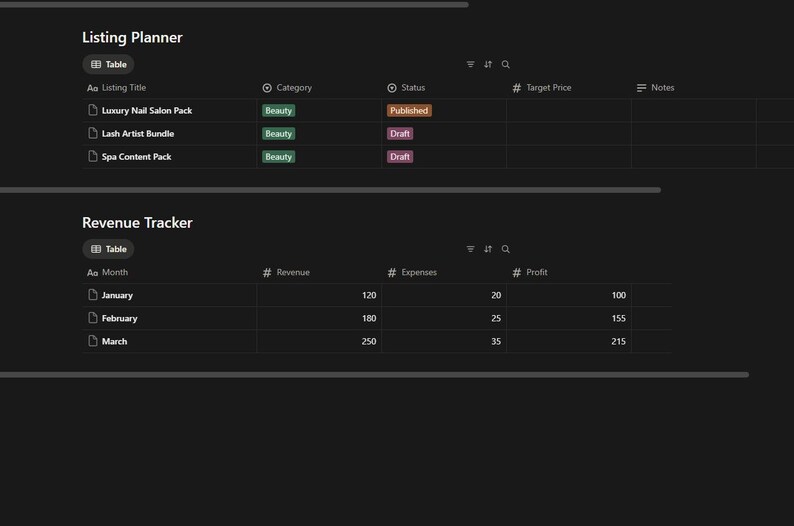The image size is (794, 526).
Task: Select February revenue value 180
Action: point(369,318)
